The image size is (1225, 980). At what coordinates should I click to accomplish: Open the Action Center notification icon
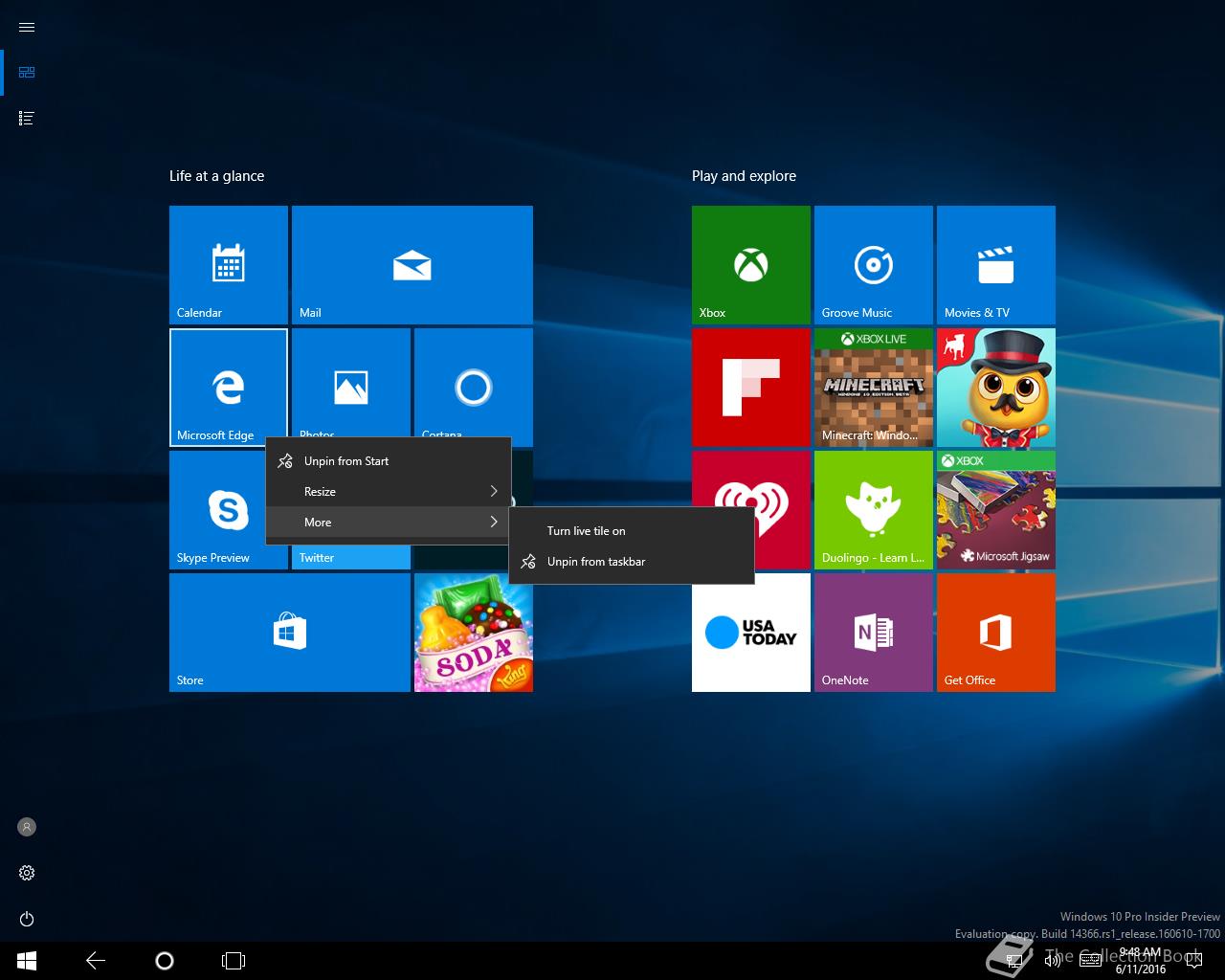coord(1195,961)
